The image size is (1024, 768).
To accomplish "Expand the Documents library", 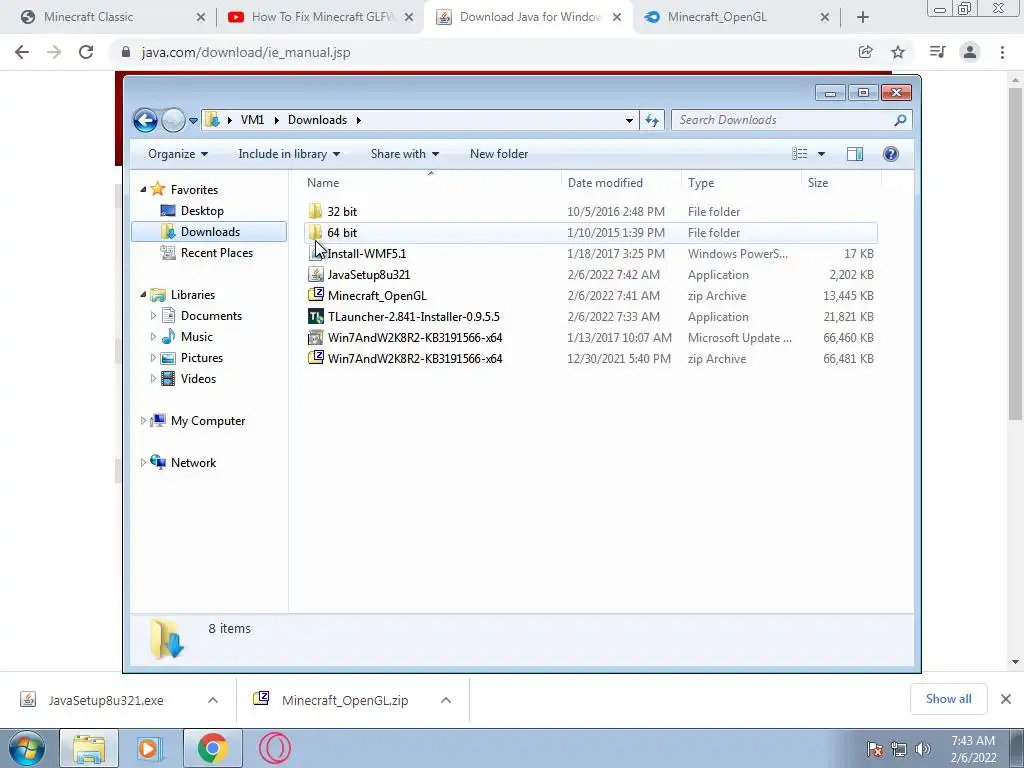I will tap(153, 315).
